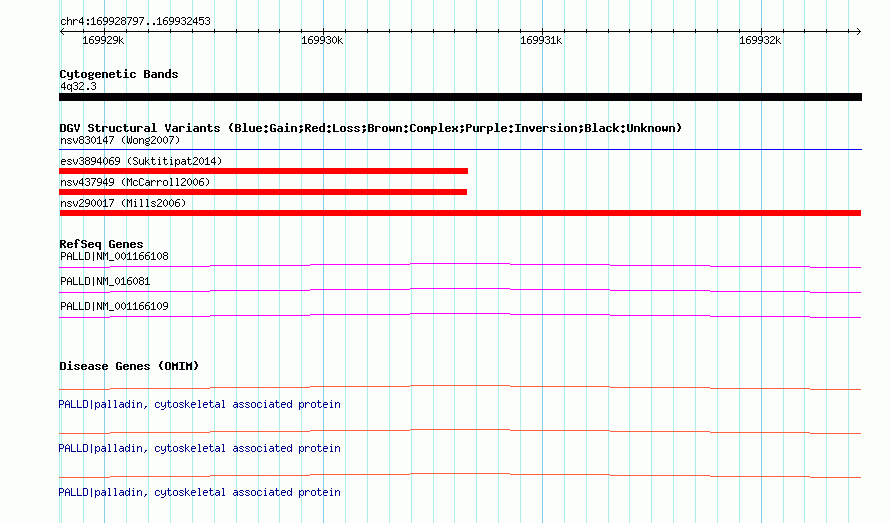This screenshot has height=523, width=890.
Task: Open esv3894069 (Suktitipat2014) variant label
Action: 141,161
